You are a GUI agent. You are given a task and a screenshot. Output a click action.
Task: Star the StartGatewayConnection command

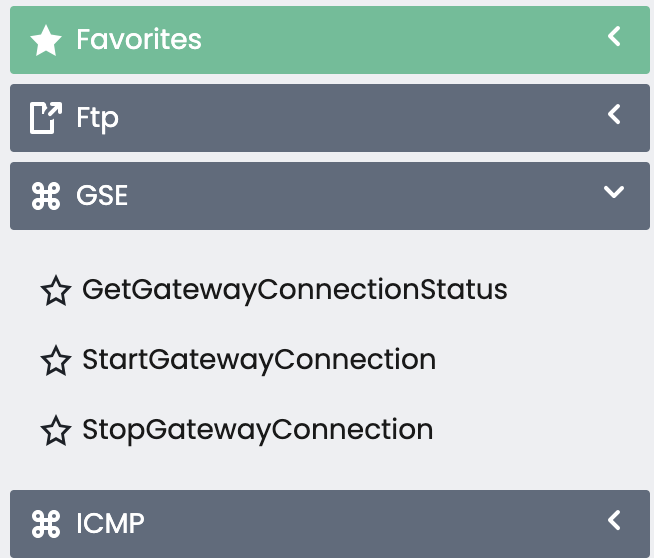56,361
